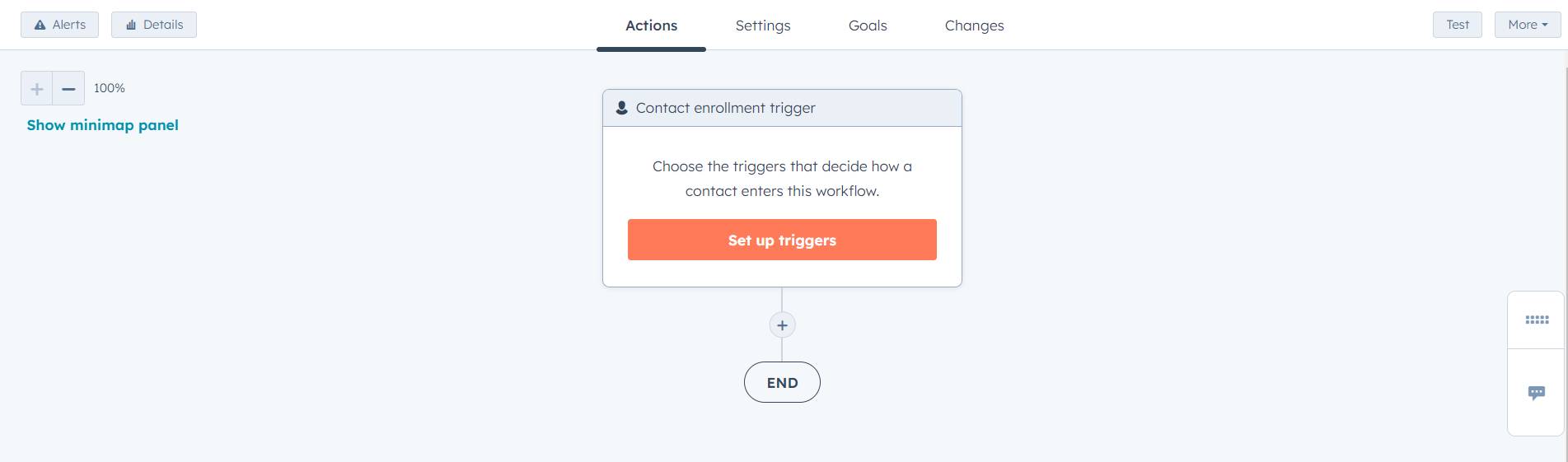
Task: Expand the More dropdown menu
Action: [1528, 25]
